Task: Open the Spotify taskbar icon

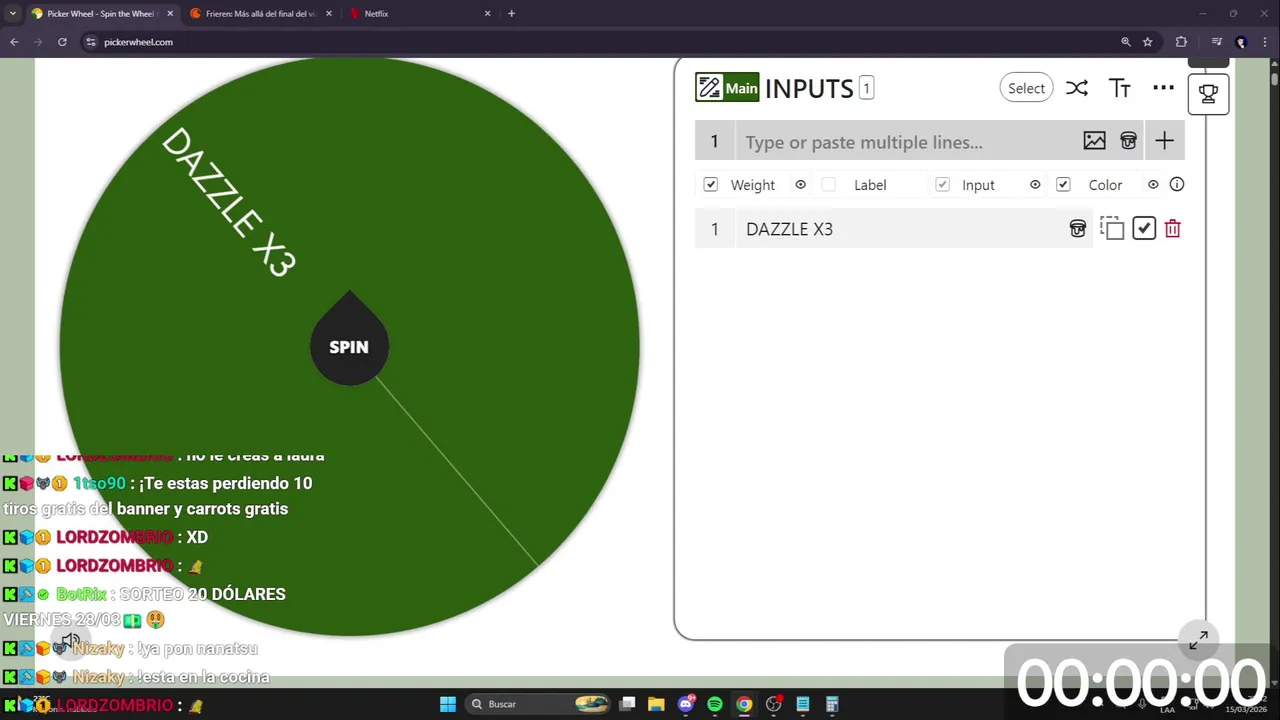Action: click(x=715, y=704)
